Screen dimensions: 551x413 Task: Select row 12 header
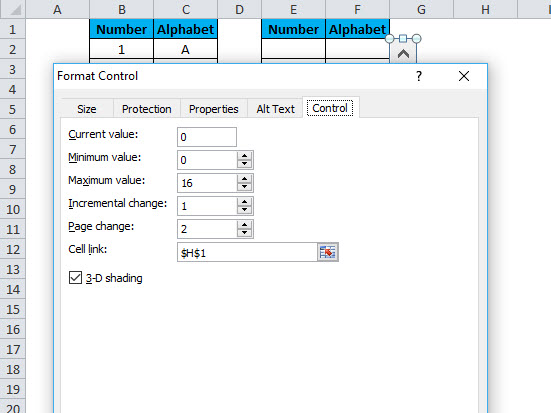(13, 250)
